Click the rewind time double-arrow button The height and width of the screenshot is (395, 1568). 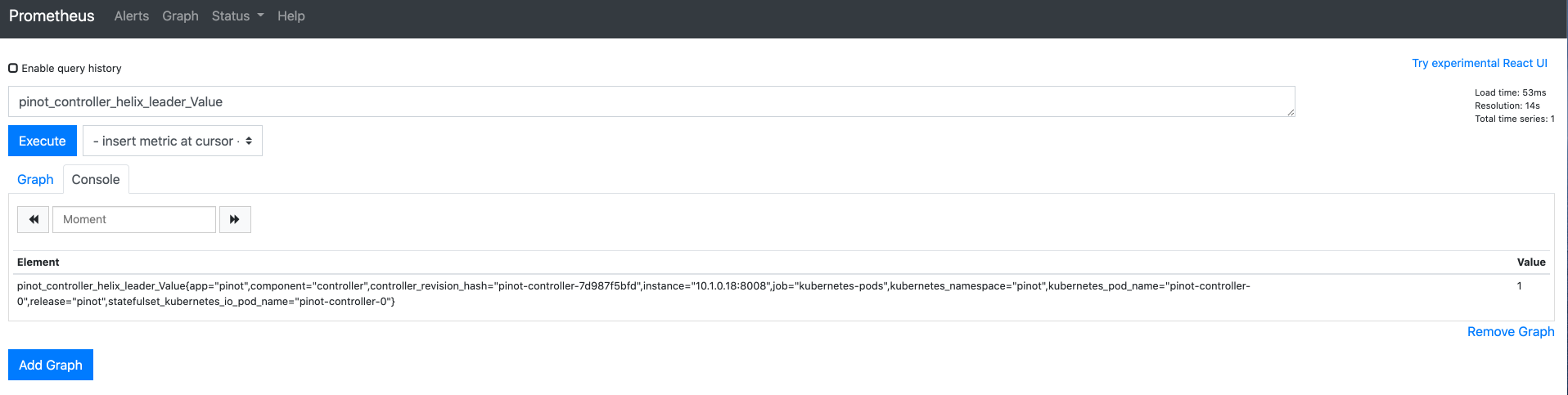pyautogui.click(x=34, y=219)
